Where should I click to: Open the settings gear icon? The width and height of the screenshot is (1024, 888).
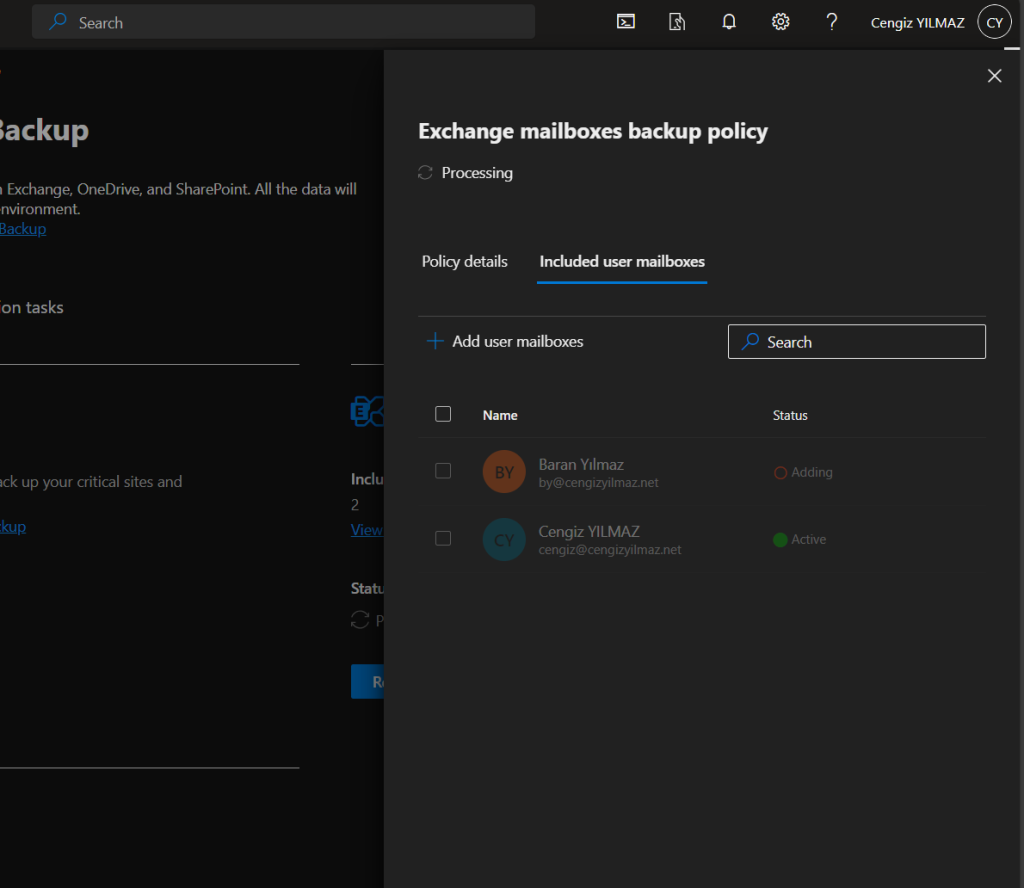coord(781,22)
